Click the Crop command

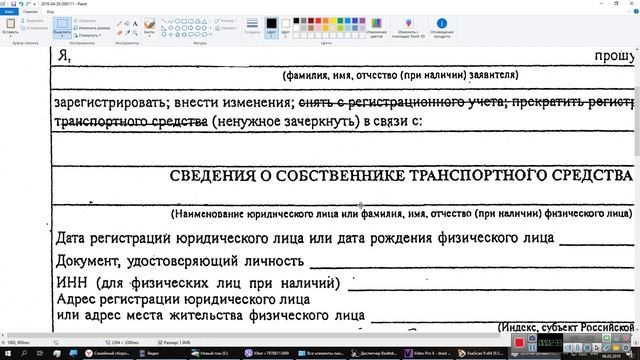tap(85, 20)
